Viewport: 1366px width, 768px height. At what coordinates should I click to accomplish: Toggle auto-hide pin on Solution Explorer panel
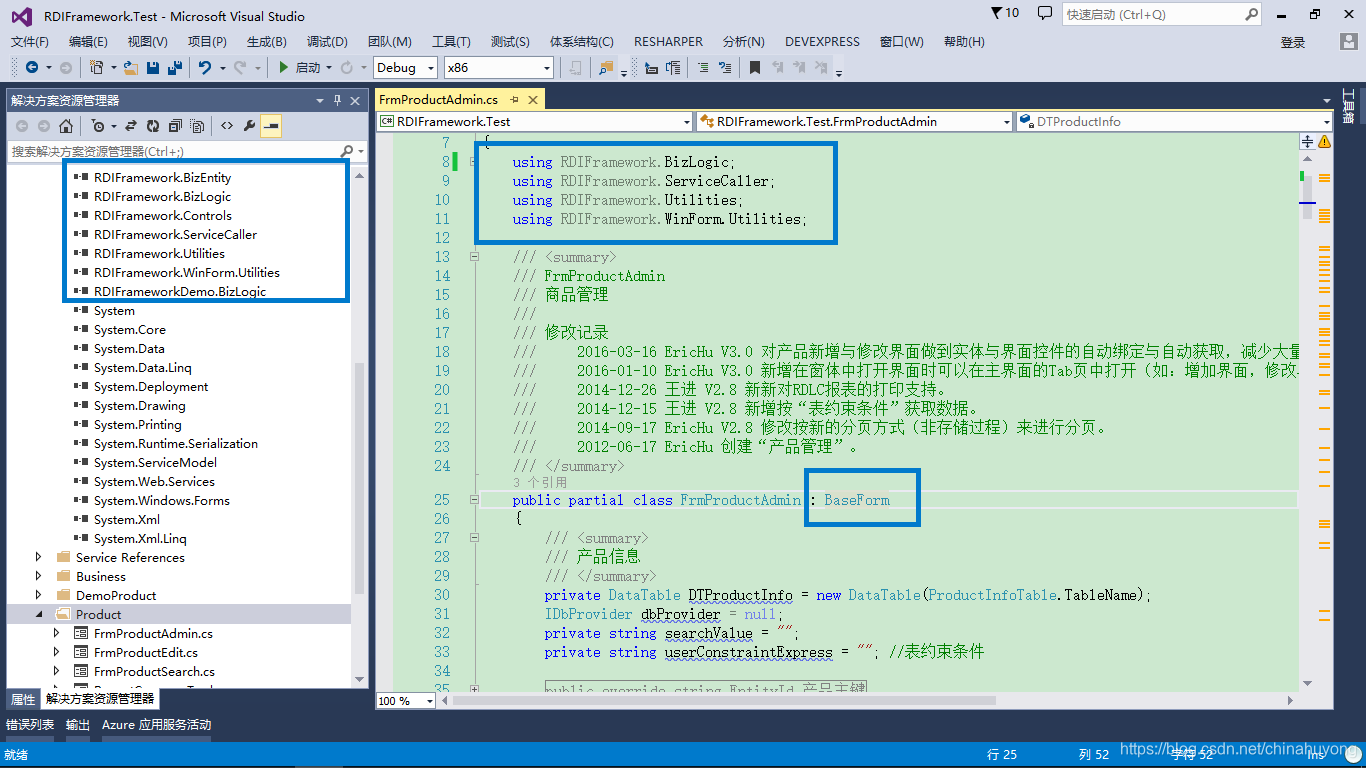click(x=338, y=100)
